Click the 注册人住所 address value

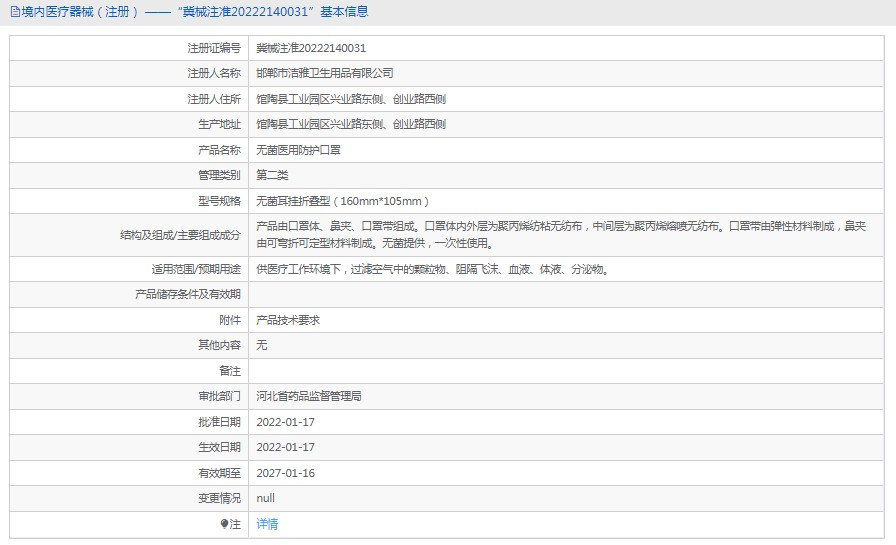351,99
